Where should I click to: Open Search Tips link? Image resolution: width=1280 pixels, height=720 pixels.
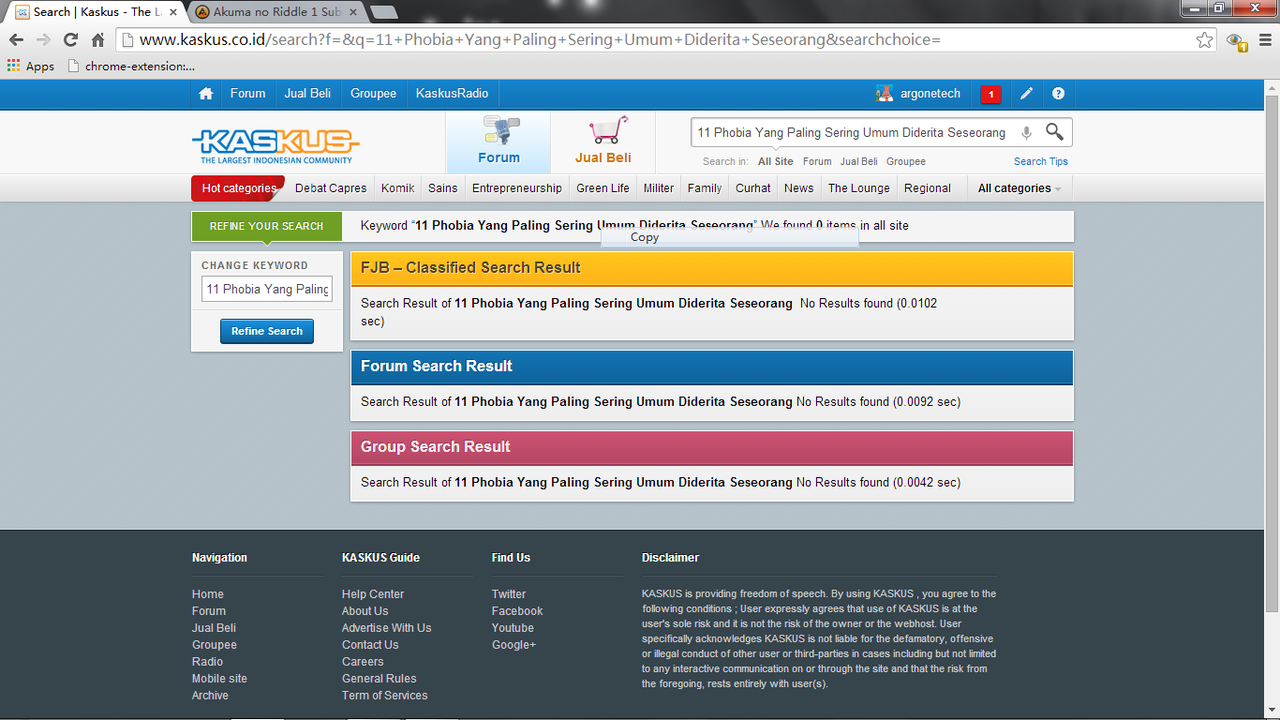coord(1041,161)
